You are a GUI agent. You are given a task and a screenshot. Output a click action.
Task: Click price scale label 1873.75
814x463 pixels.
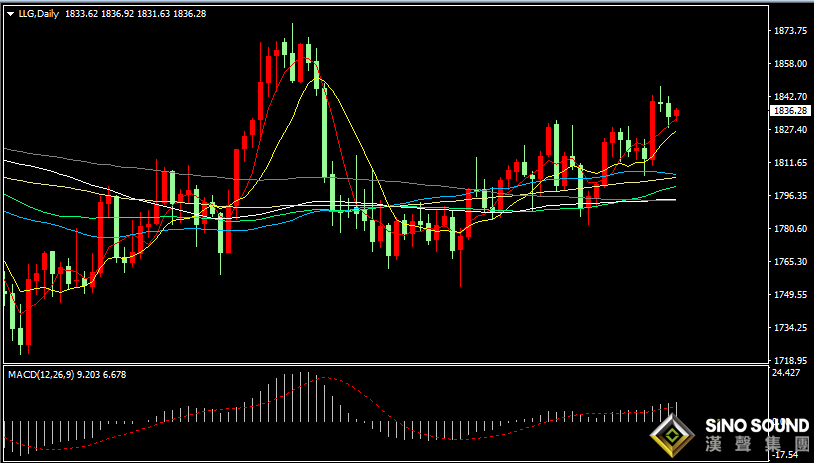790,31
